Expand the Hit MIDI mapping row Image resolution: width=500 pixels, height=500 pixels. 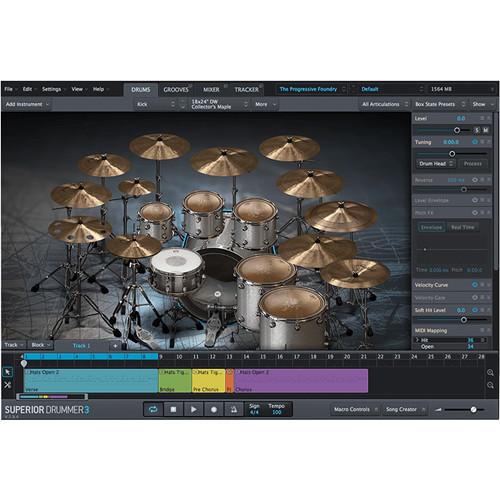pyautogui.click(x=417, y=340)
